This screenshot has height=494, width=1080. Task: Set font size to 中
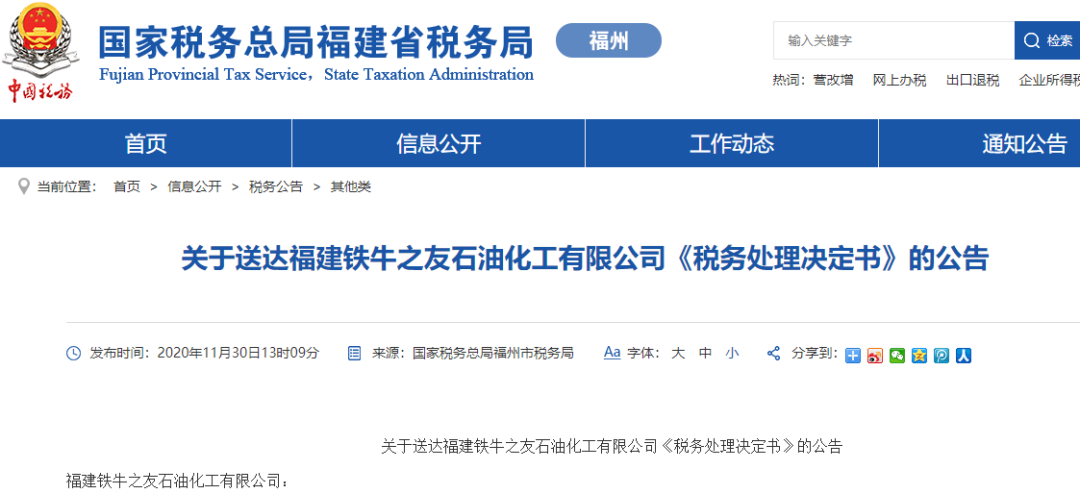point(705,354)
